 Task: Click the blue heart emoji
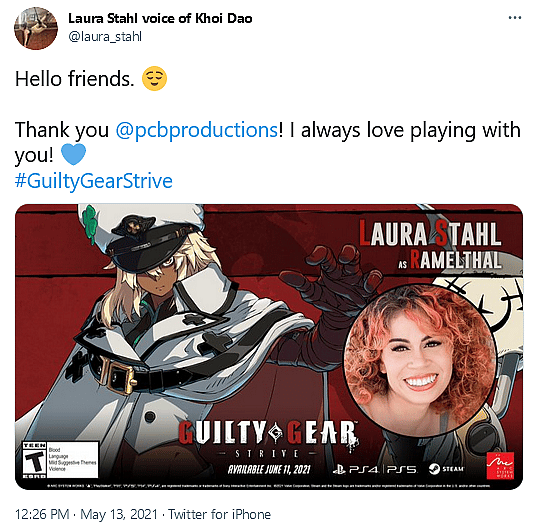(73, 155)
